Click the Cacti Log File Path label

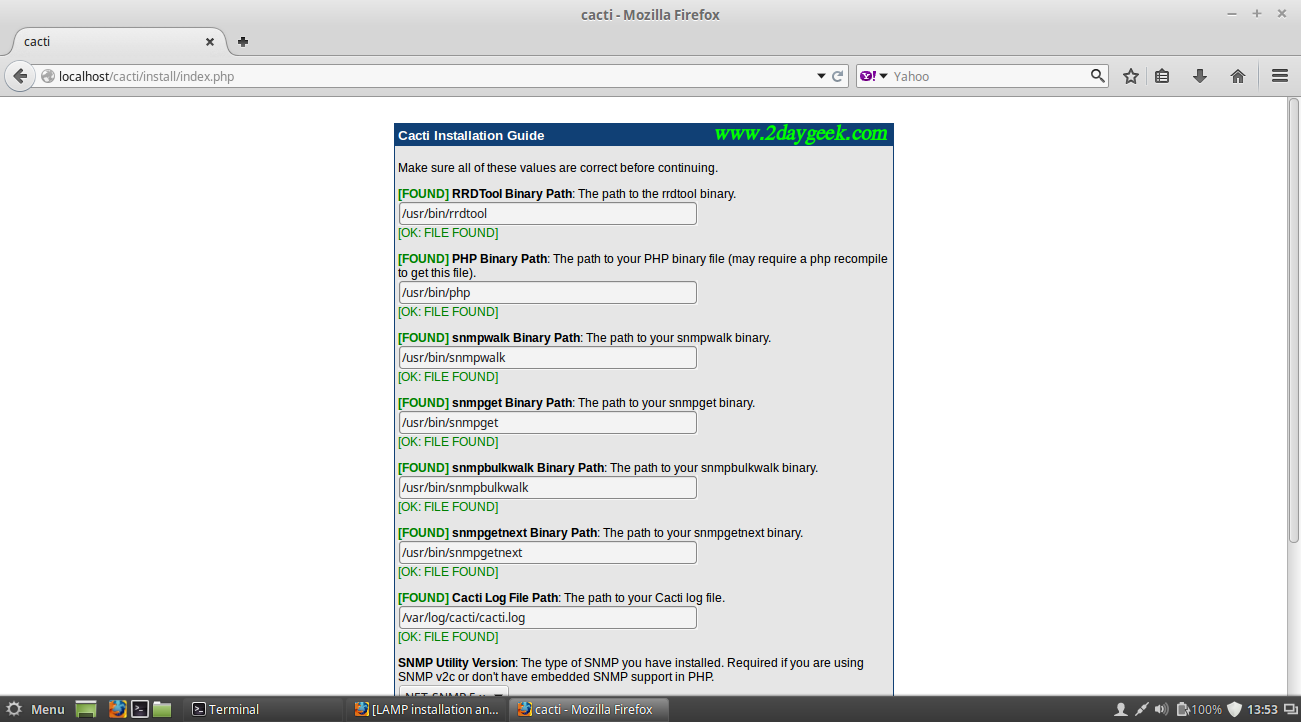point(505,598)
